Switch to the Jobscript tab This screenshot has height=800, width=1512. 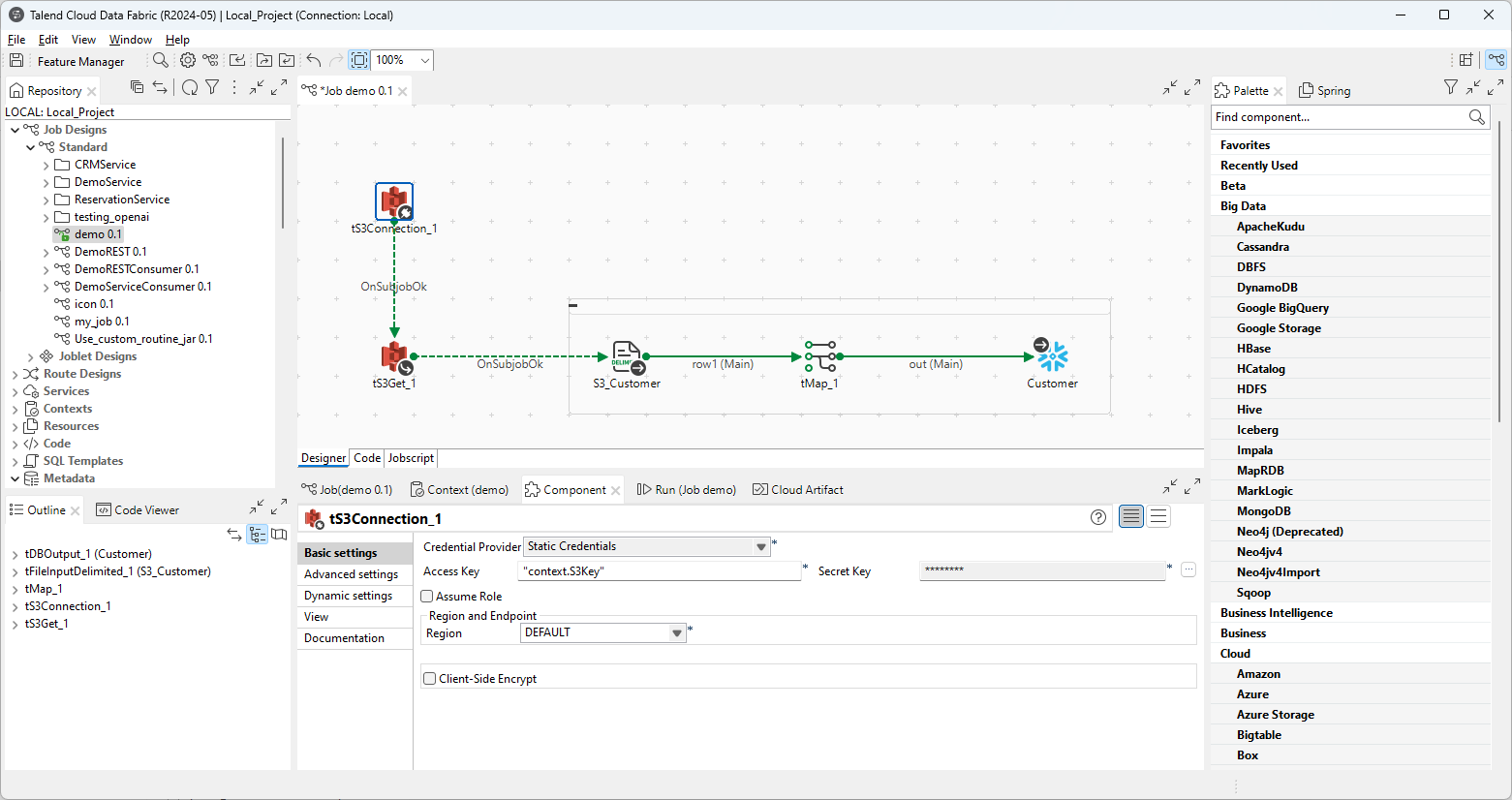click(x=411, y=458)
